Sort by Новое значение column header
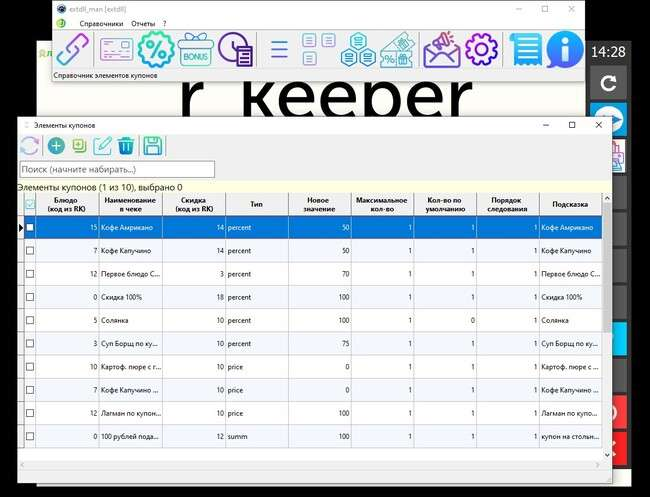Screen dimensions: 650x497 click(x=316, y=204)
